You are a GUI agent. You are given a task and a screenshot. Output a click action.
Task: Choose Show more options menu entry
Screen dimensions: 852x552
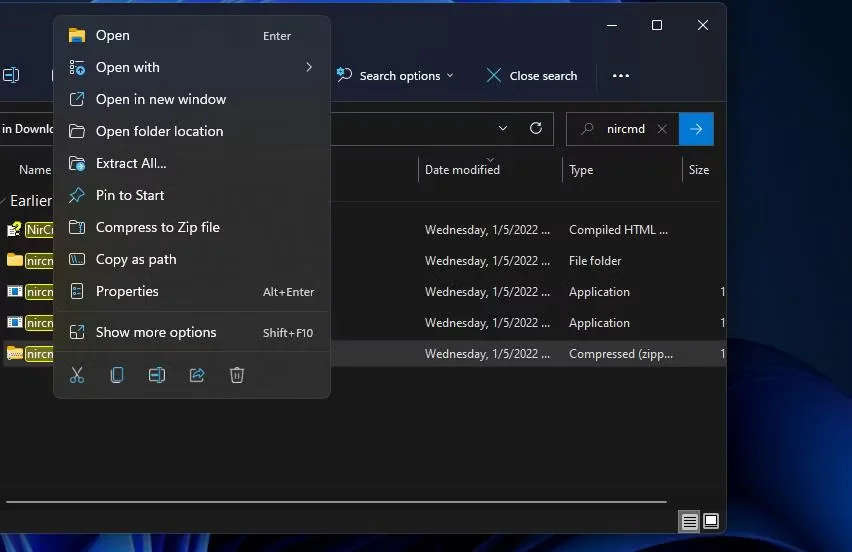(x=156, y=332)
